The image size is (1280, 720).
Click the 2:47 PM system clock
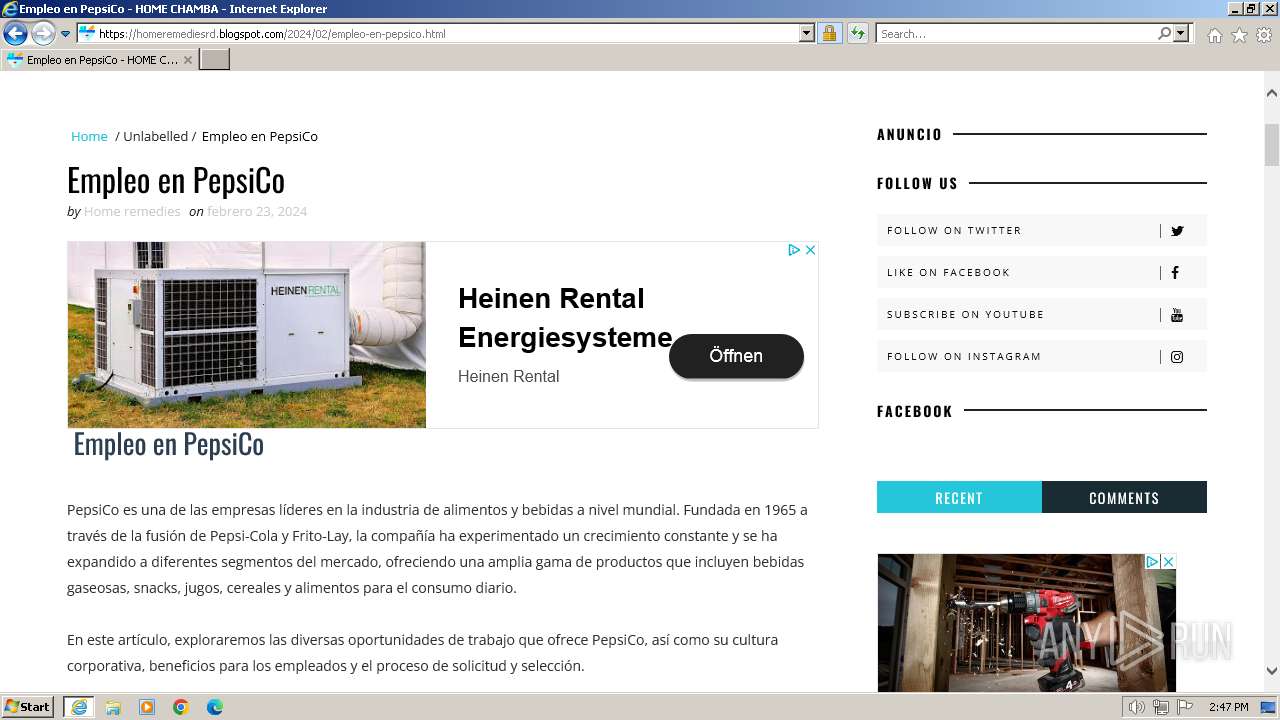(x=1229, y=707)
